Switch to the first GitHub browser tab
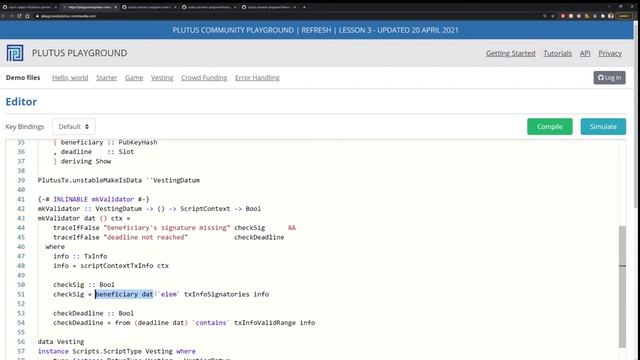Screen dimensions: 640x360 click(x=29, y=7)
